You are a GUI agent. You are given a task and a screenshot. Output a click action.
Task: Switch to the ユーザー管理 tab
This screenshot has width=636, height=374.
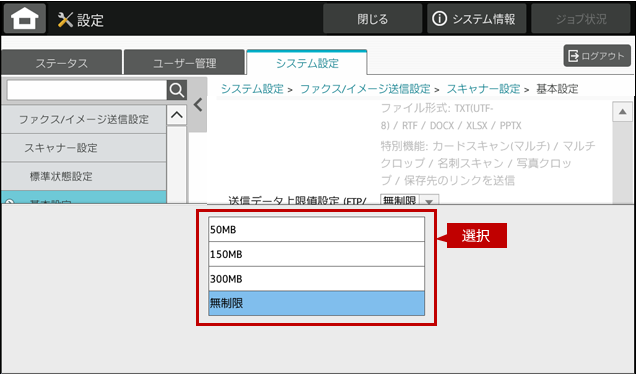point(184,63)
